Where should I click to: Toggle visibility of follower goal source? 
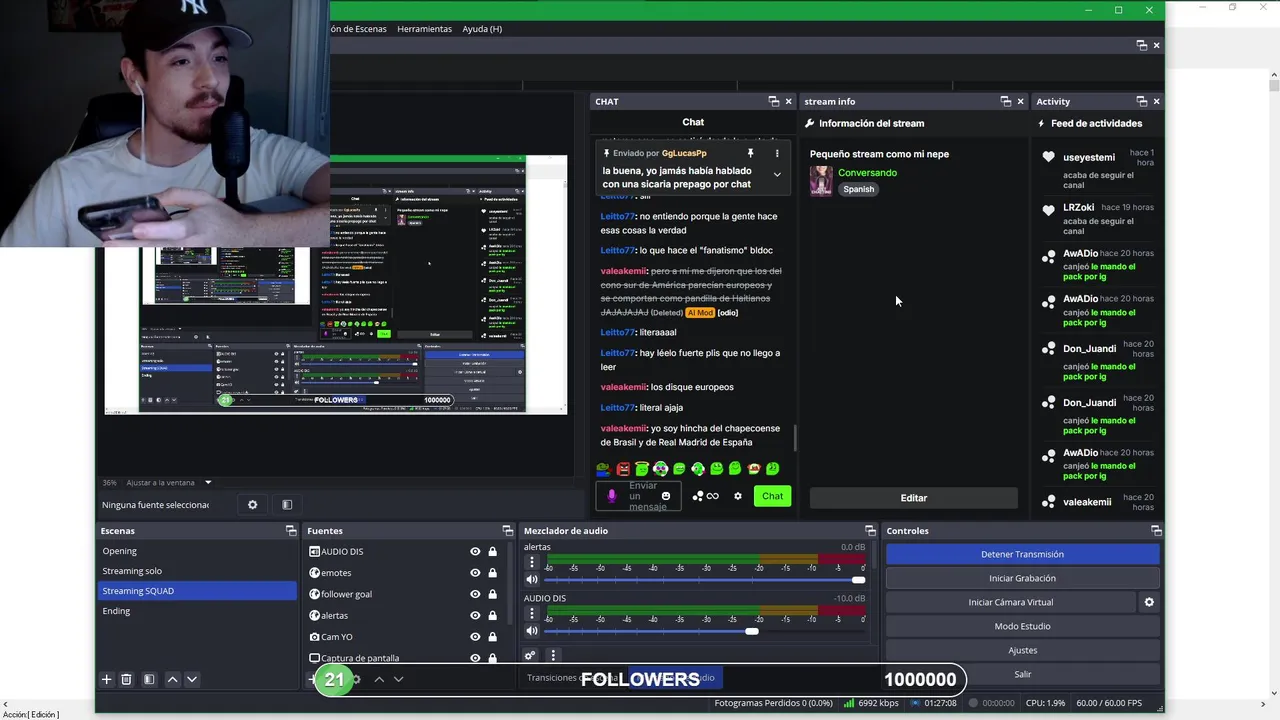pos(475,594)
